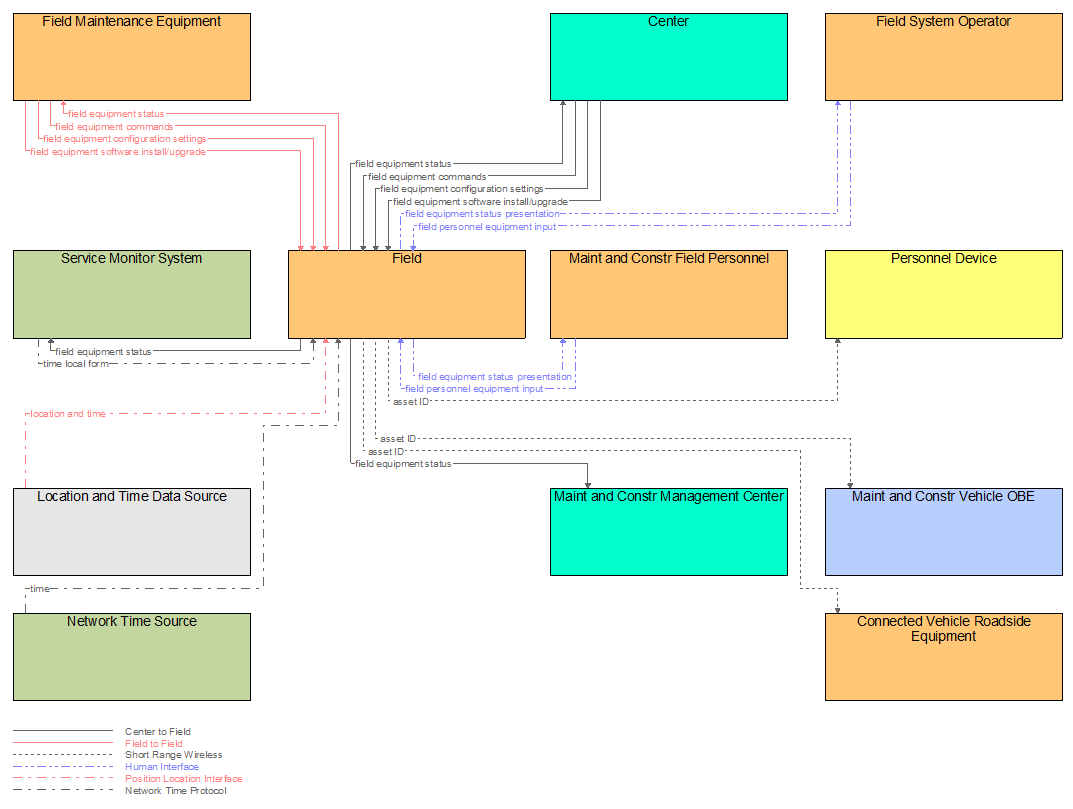Click 'Field to Field' legend entry
Image resolution: width=1073 pixels, height=809 pixels.
[x=154, y=743]
